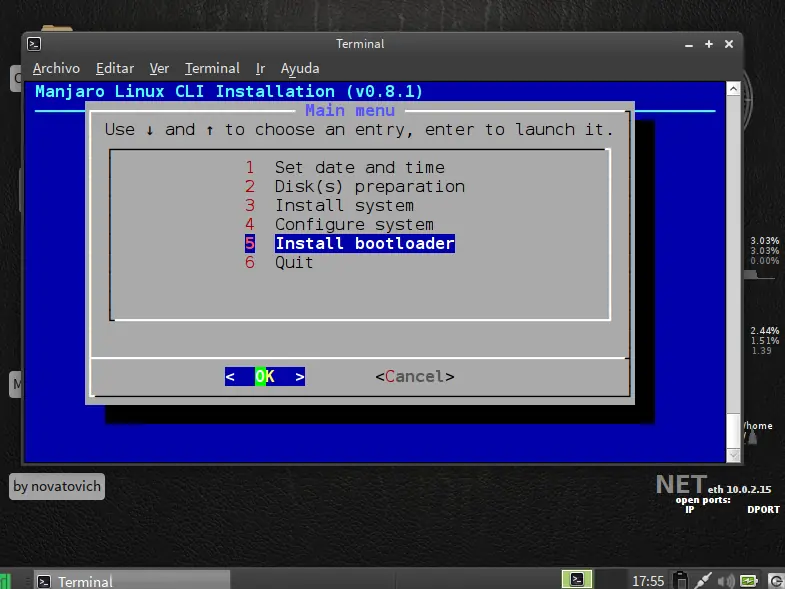The width and height of the screenshot is (785, 589).
Task: Click the Terminal taskbar button
Action: click(132, 581)
